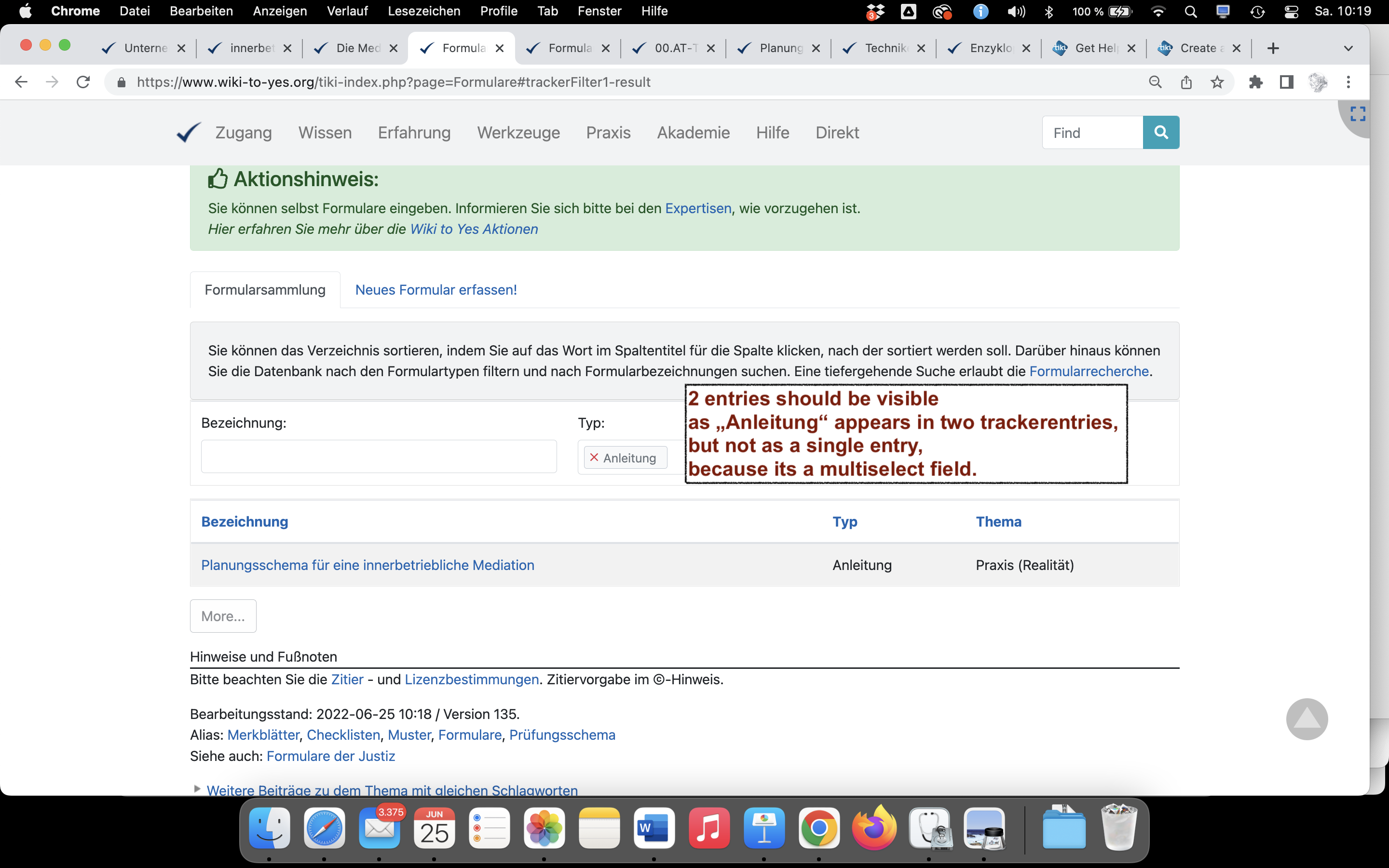The height and width of the screenshot is (868, 1389).
Task: Open Chrome three-dot menu
Action: tap(1348, 82)
